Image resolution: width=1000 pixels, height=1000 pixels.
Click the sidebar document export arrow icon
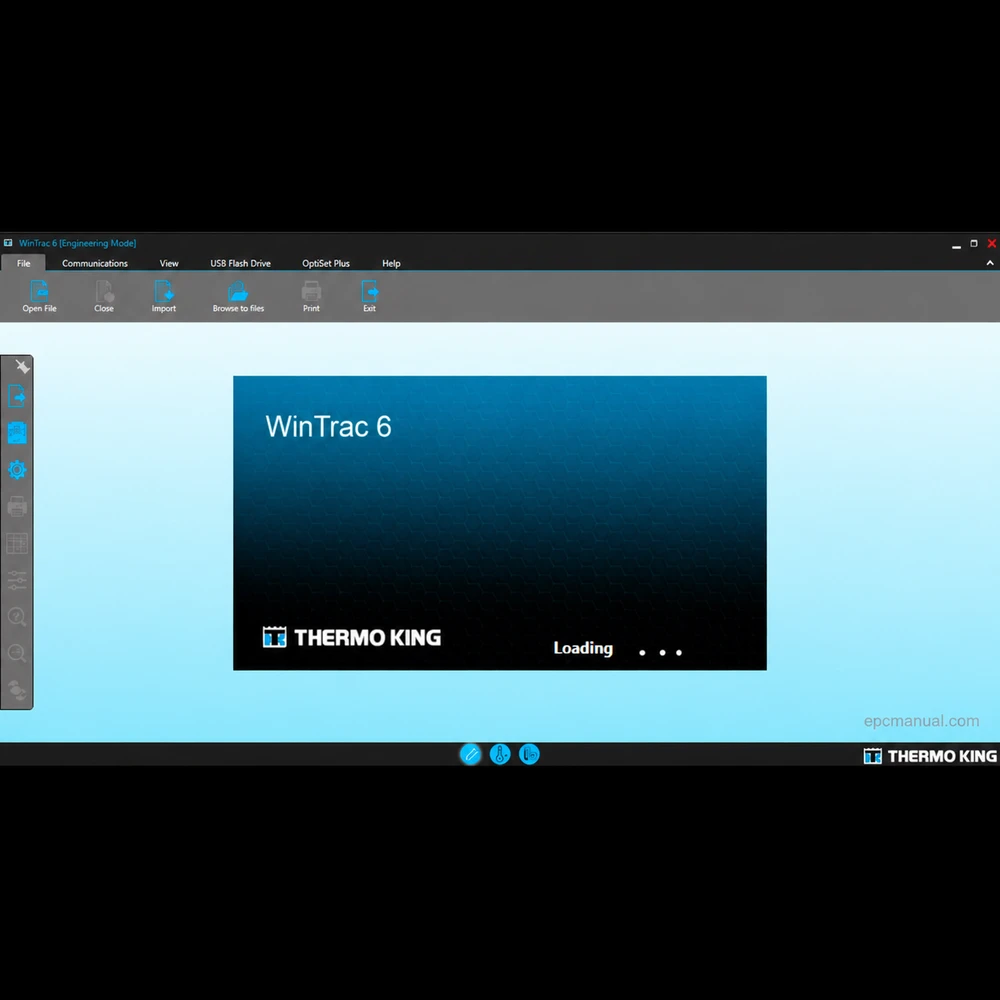17,396
